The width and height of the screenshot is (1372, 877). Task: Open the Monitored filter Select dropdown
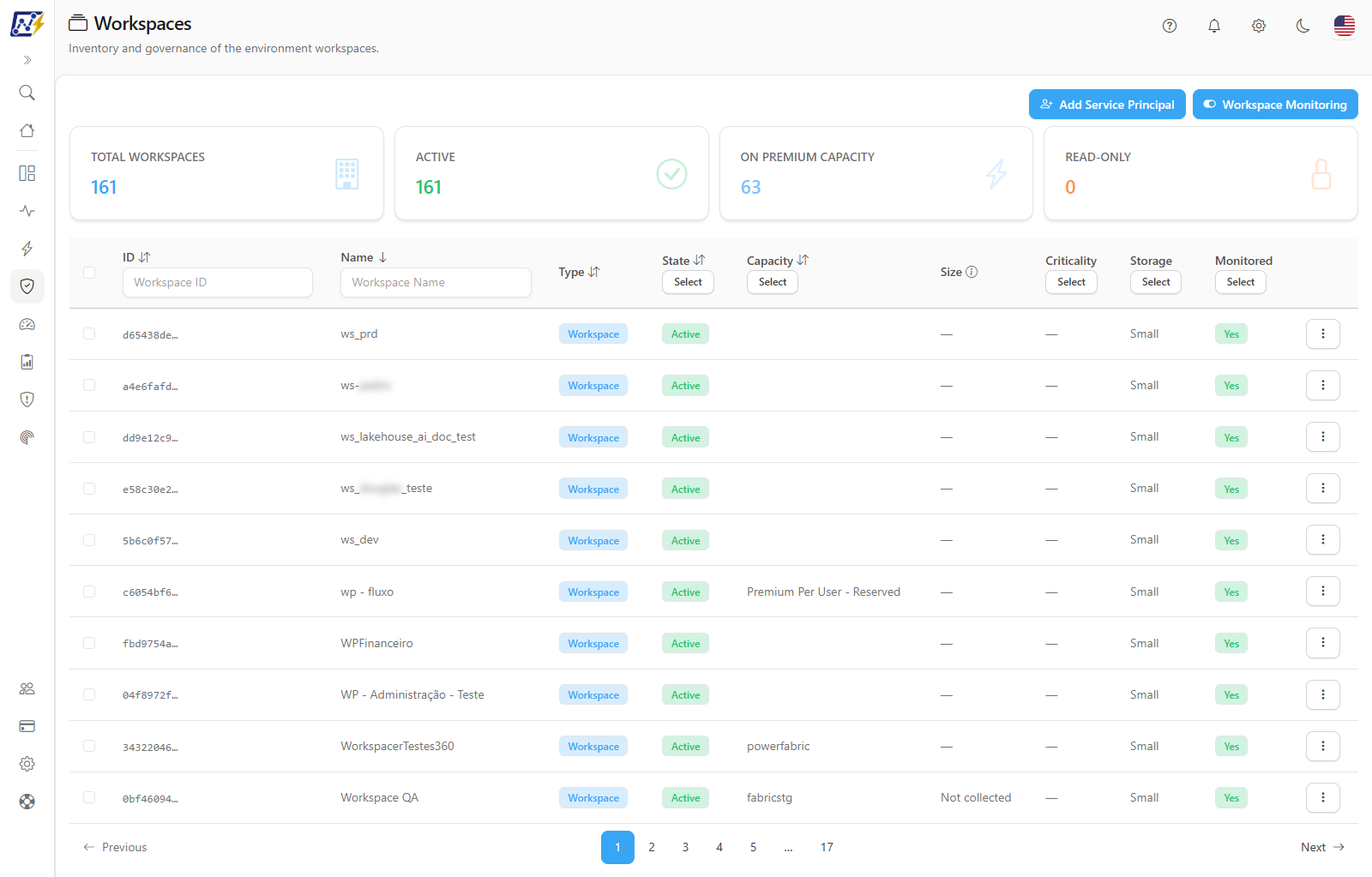[x=1241, y=282]
